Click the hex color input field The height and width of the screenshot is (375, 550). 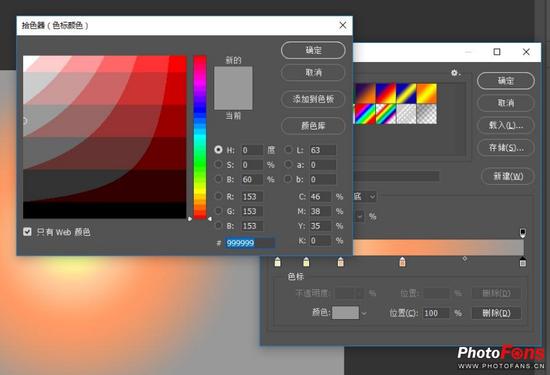249,243
